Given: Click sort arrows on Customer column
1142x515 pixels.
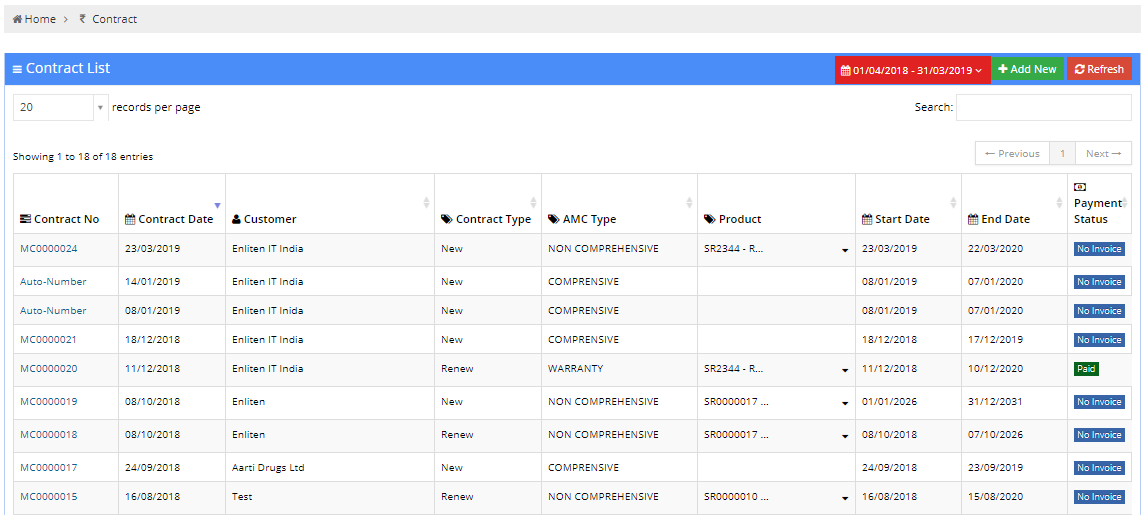Looking at the screenshot, I should [x=427, y=203].
